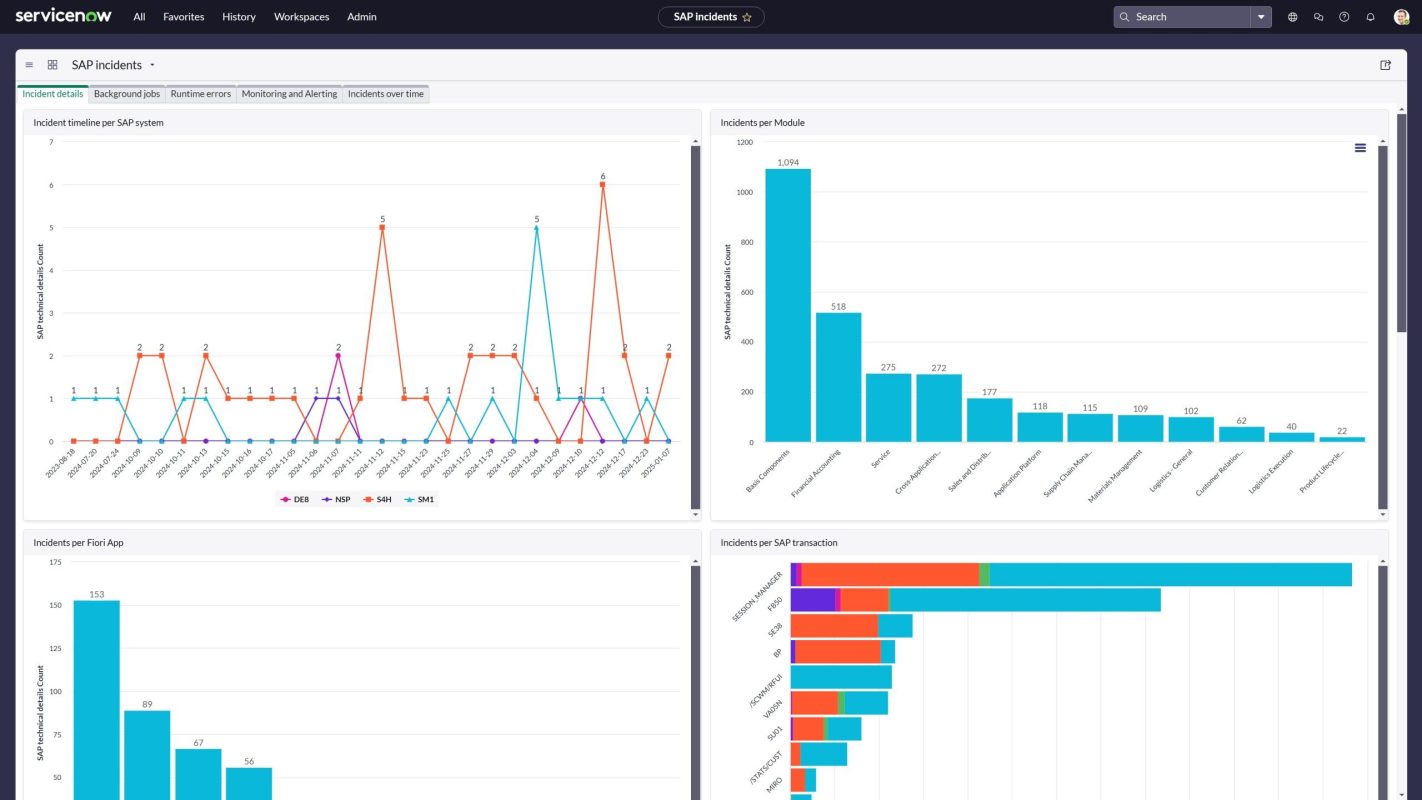Viewport: 1422px width, 800px height.
Task: Switch to the Incidents over time tab
Action: coord(386,94)
